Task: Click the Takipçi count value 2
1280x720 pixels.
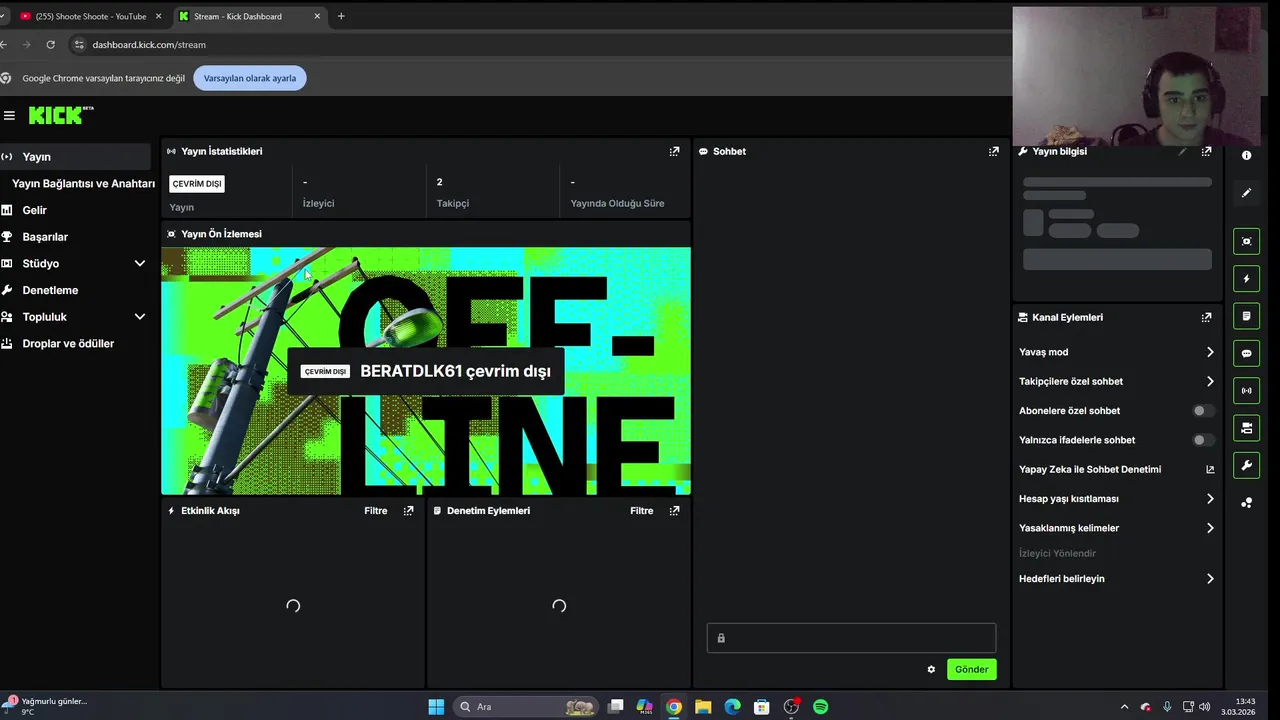Action: pyautogui.click(x=439, y=182)
